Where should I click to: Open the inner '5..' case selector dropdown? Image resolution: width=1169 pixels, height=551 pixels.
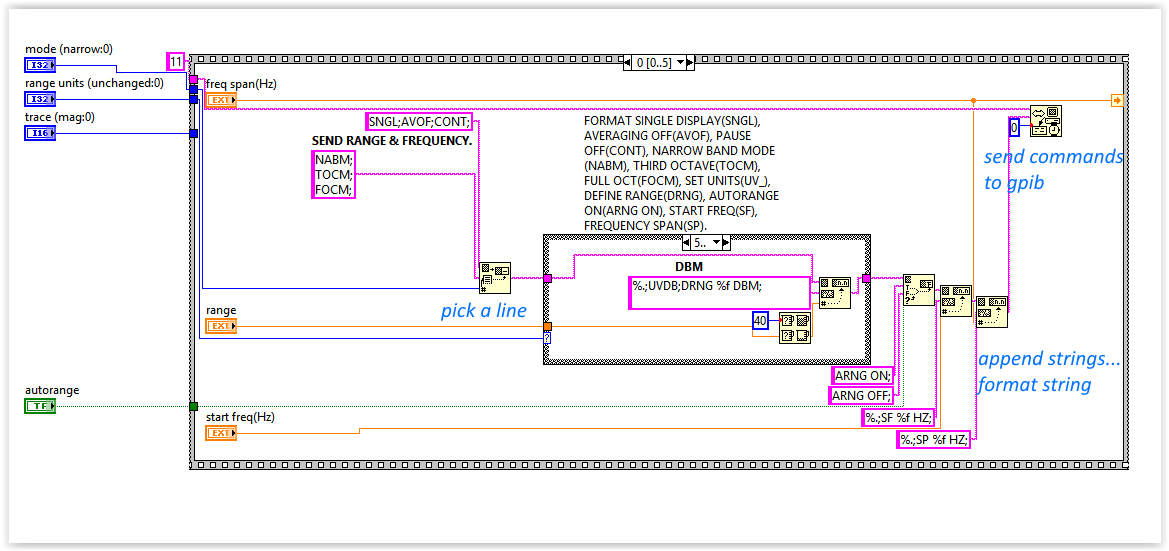(716, 242)
